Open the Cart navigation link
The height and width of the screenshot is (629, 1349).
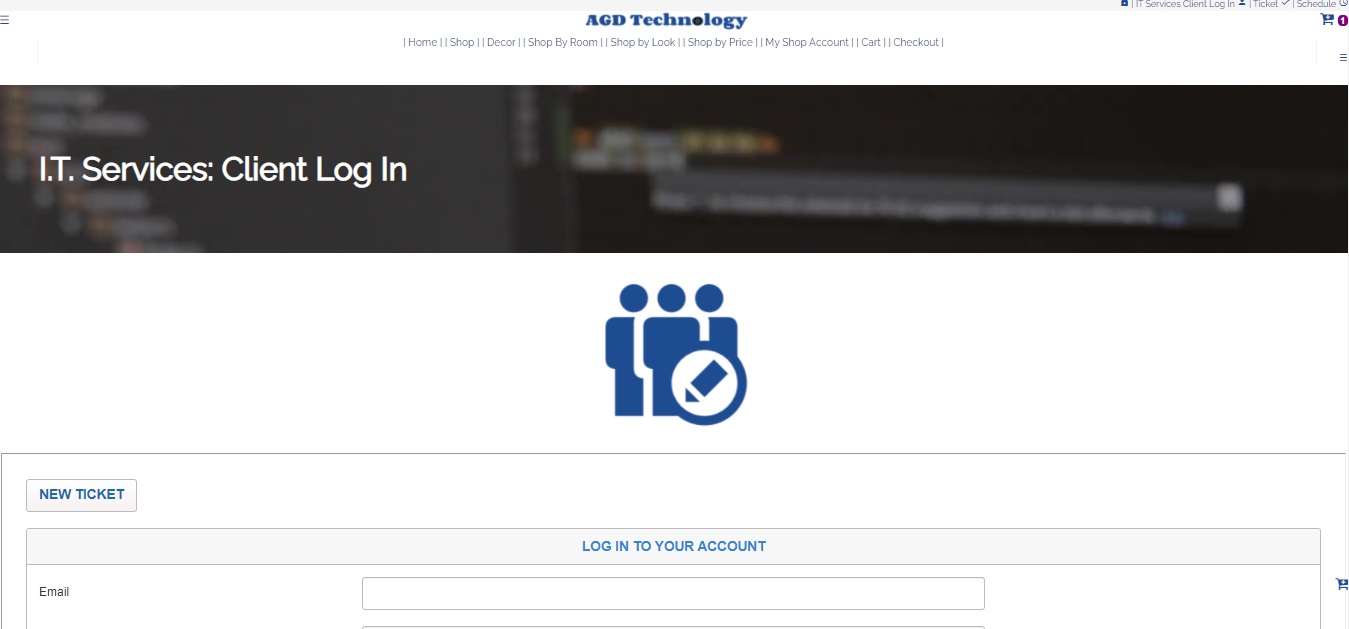point(871,42)
